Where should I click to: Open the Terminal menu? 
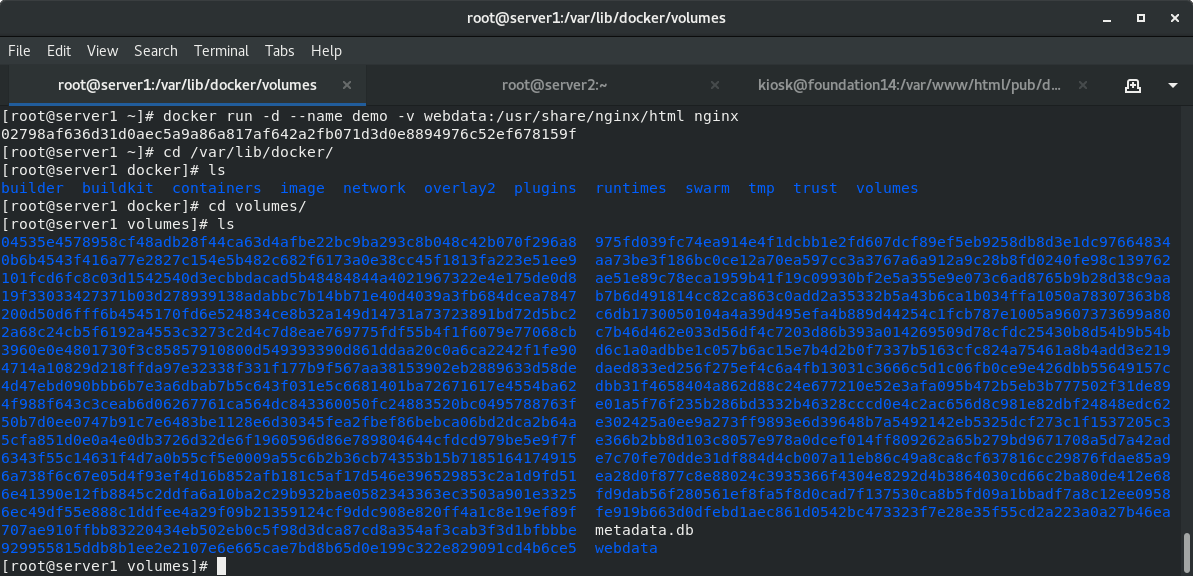tap(221, 51)
